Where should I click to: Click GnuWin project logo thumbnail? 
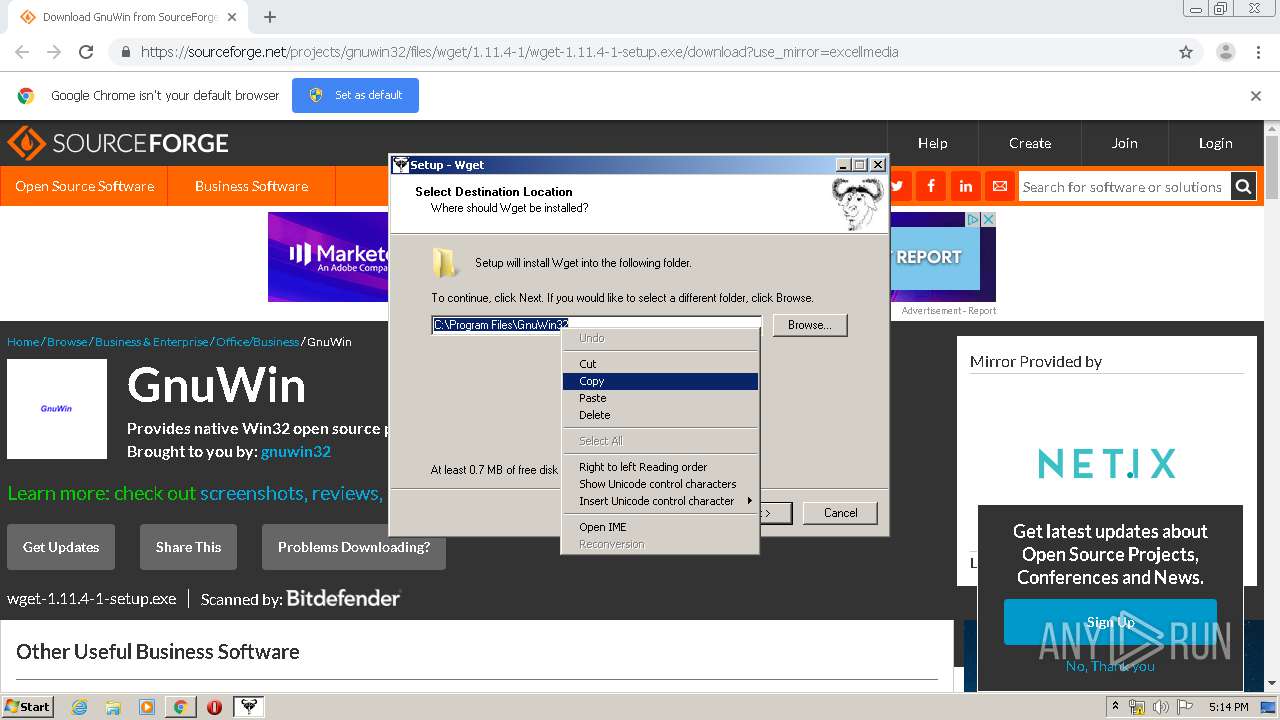tap(57, 409)
